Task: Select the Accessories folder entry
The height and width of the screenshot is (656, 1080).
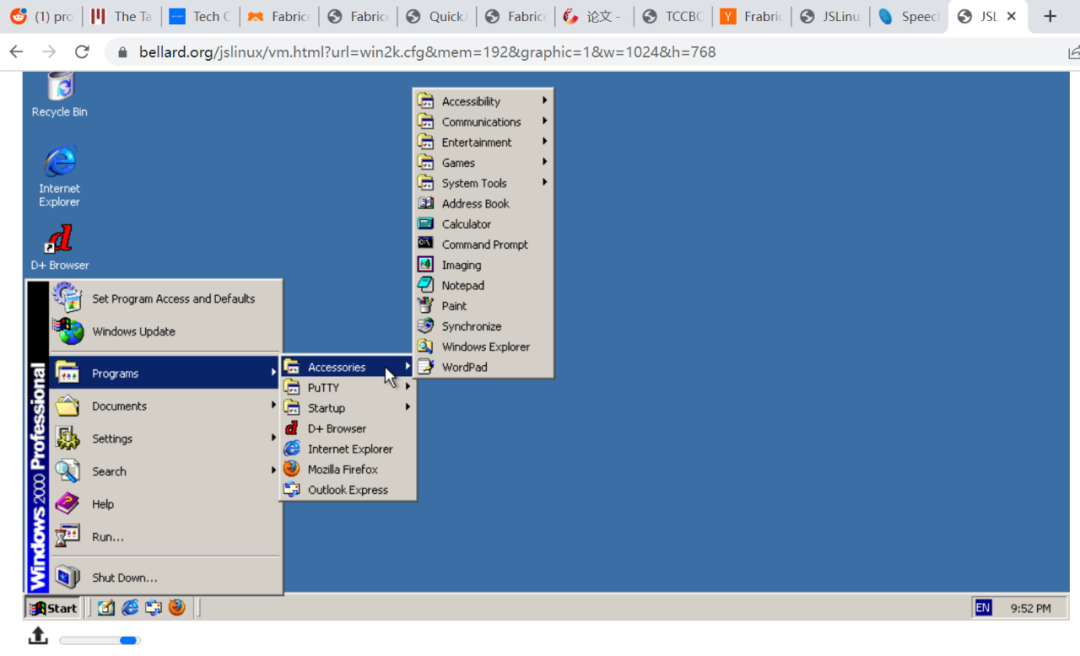Action: pyautogui.click(x=348, y=367)
